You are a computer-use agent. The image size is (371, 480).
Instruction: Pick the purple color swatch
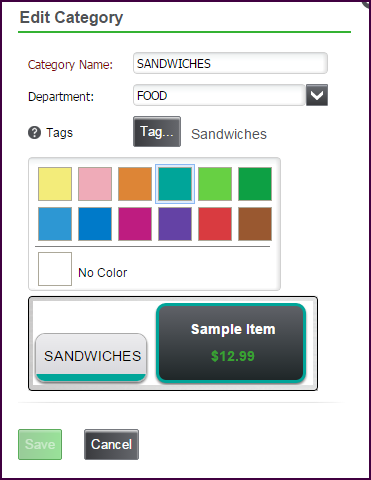pyautogui.click(x=175, y=224)
